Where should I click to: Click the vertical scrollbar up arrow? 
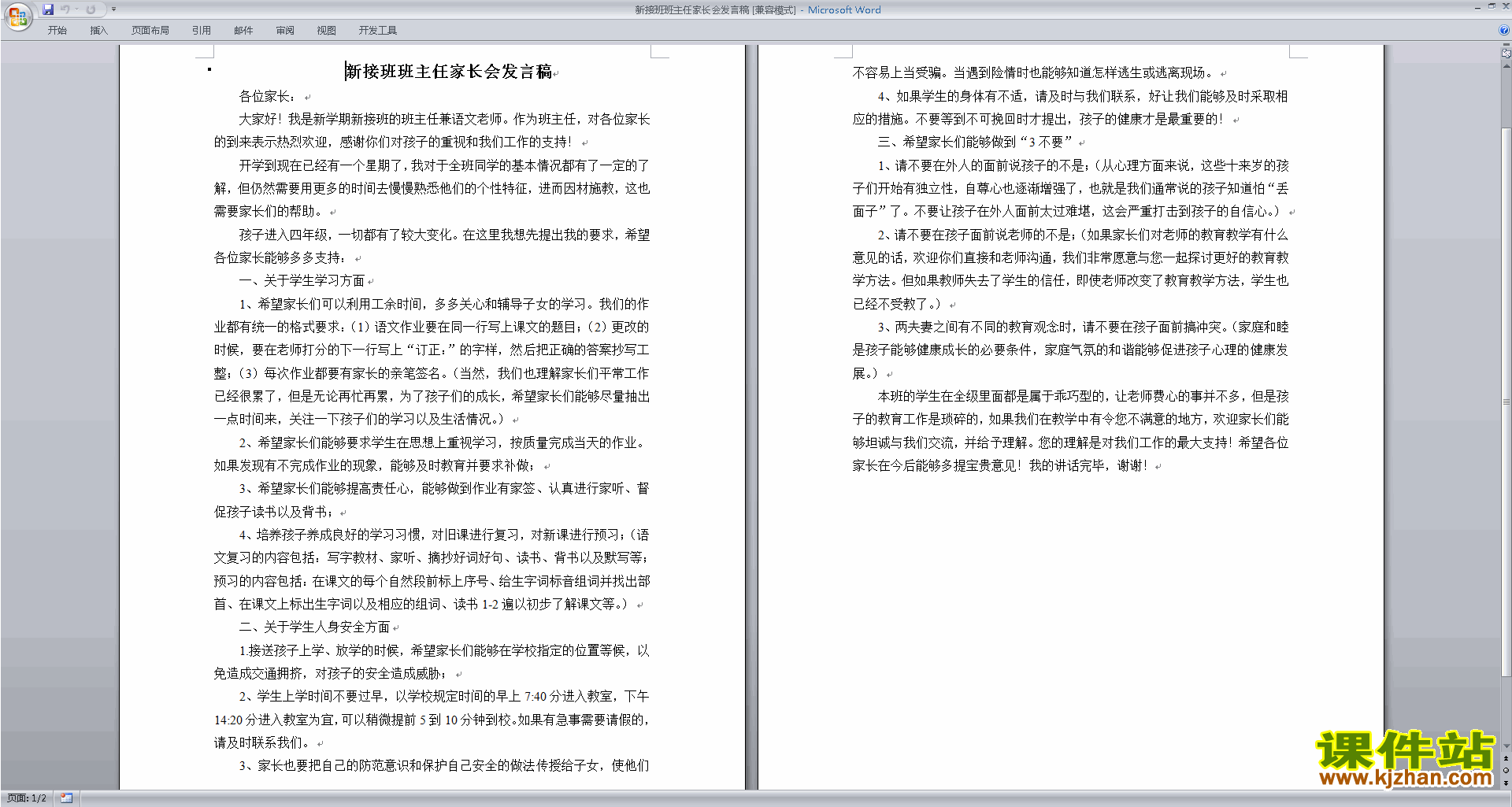1506,66
